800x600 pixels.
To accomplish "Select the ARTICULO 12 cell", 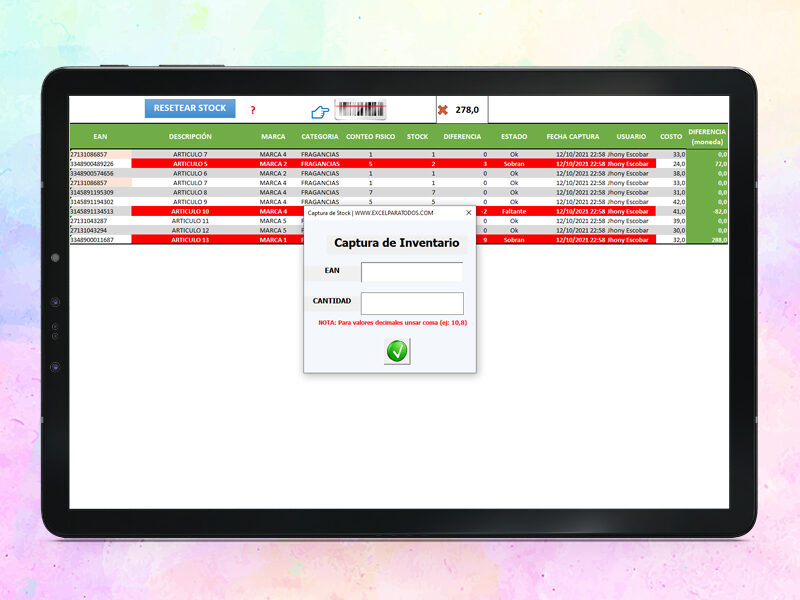I will point(190,231).
